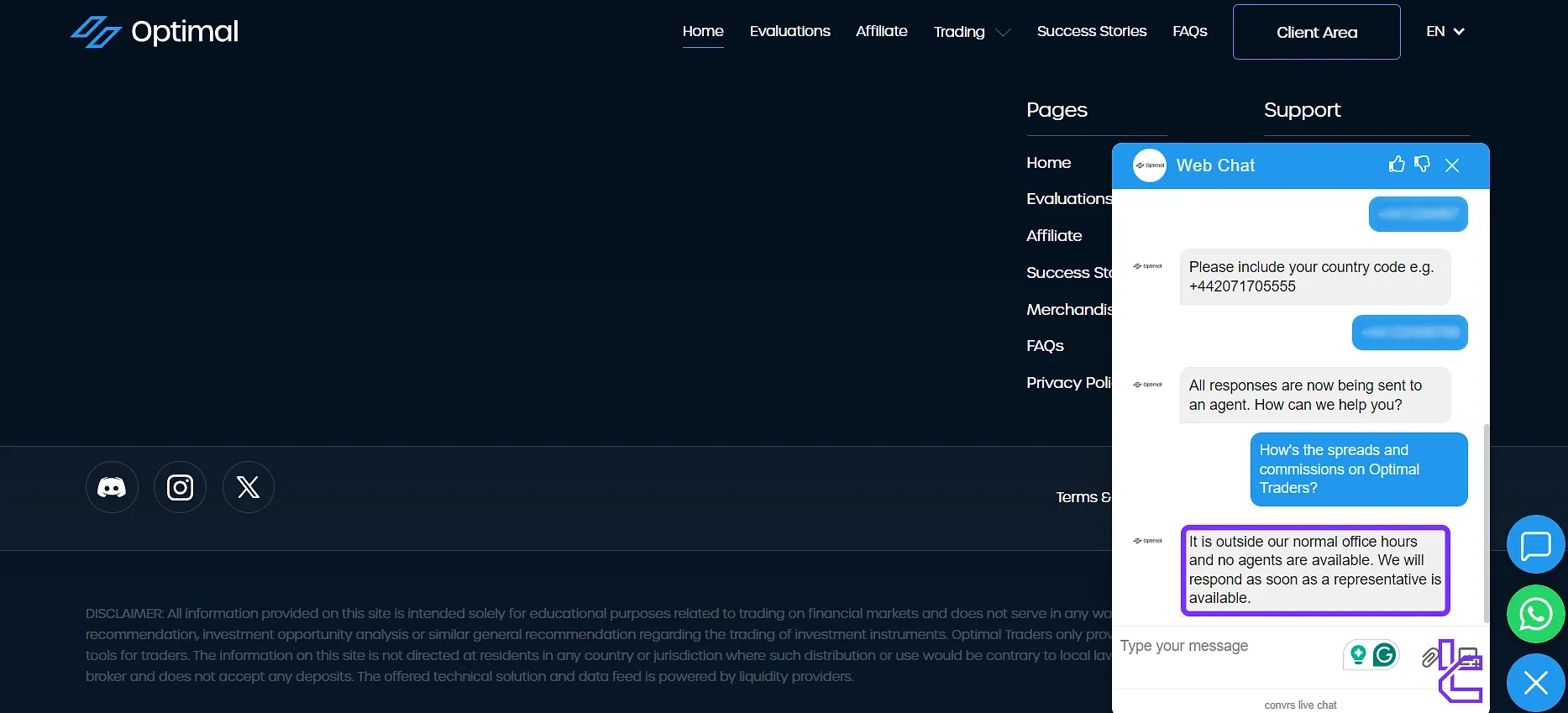The width and height of the screenshot is (1568, 713).
Task: Click the 'How's the spreads and commissions' message
Action: [x=1358, y=469]
